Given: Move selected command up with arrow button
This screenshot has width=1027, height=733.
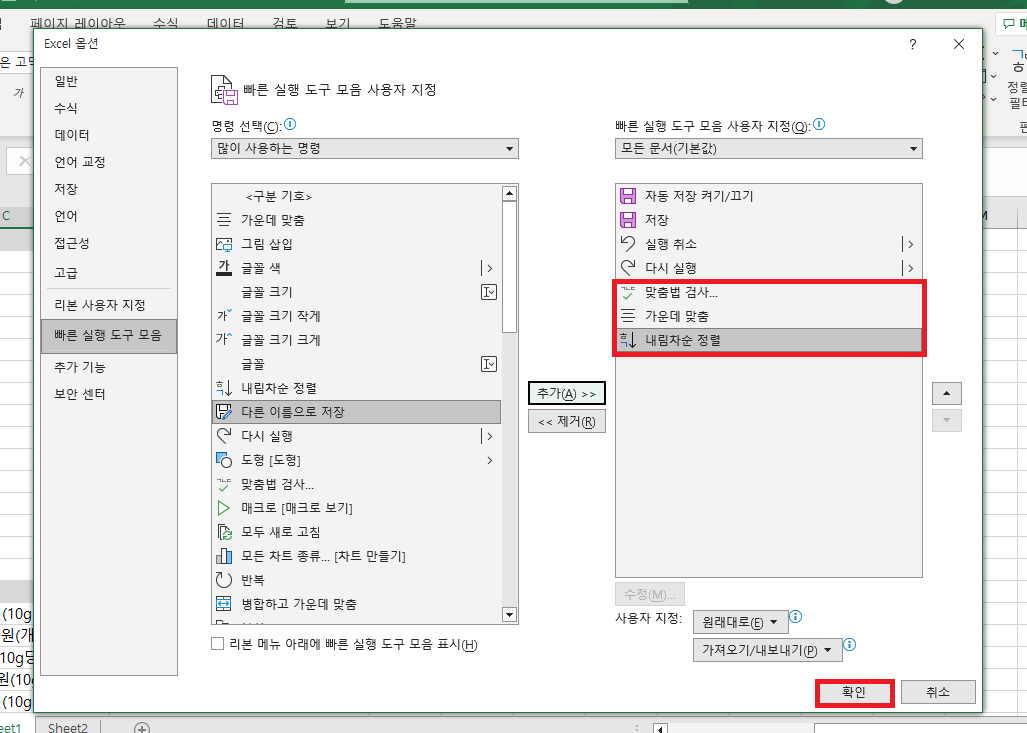Looking at the screenshot, I should [x=946, y=394].
